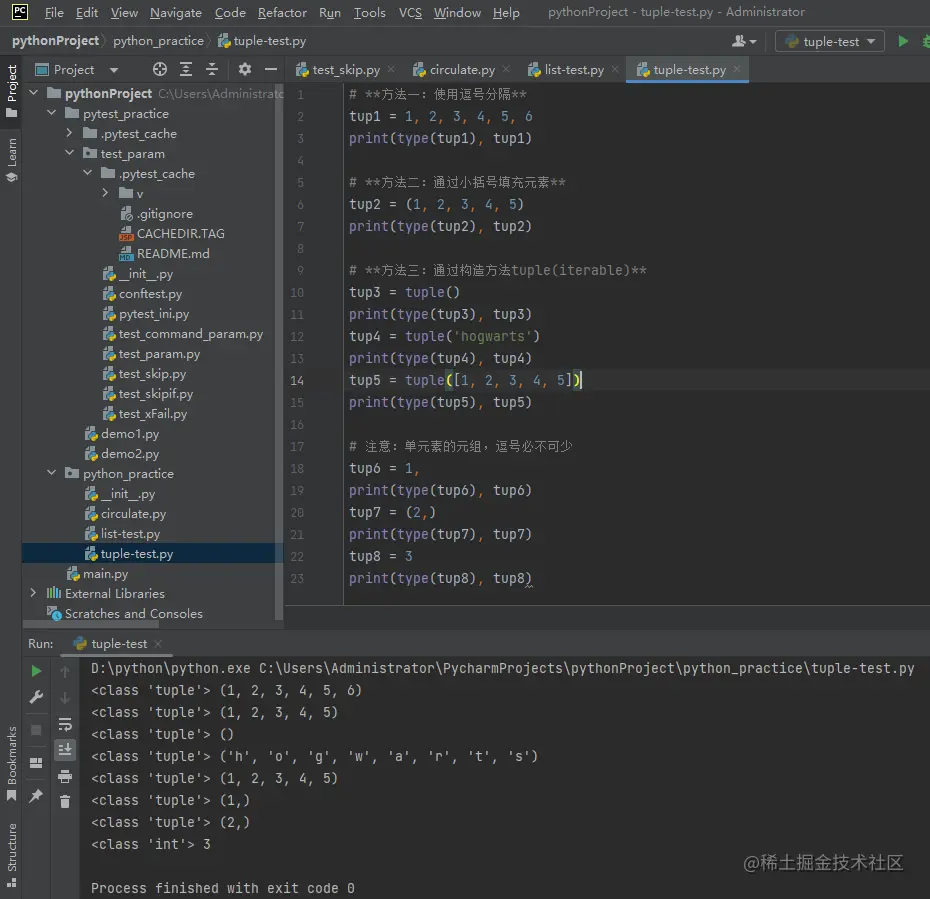Close the tuple-test.py editor tab
Image resolution: width=930 pixels, height=899 pixels.
737,69
